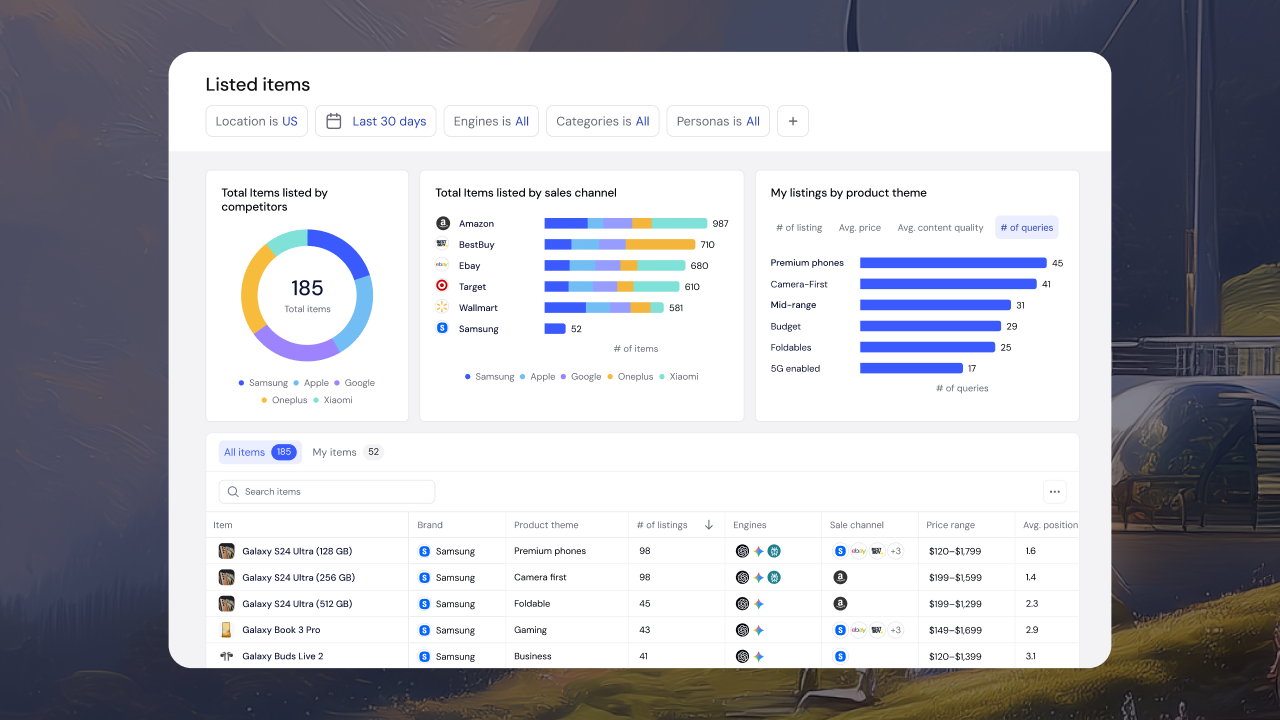Click the Samsung channel icon in the Business row

click(x=840, y=656)
